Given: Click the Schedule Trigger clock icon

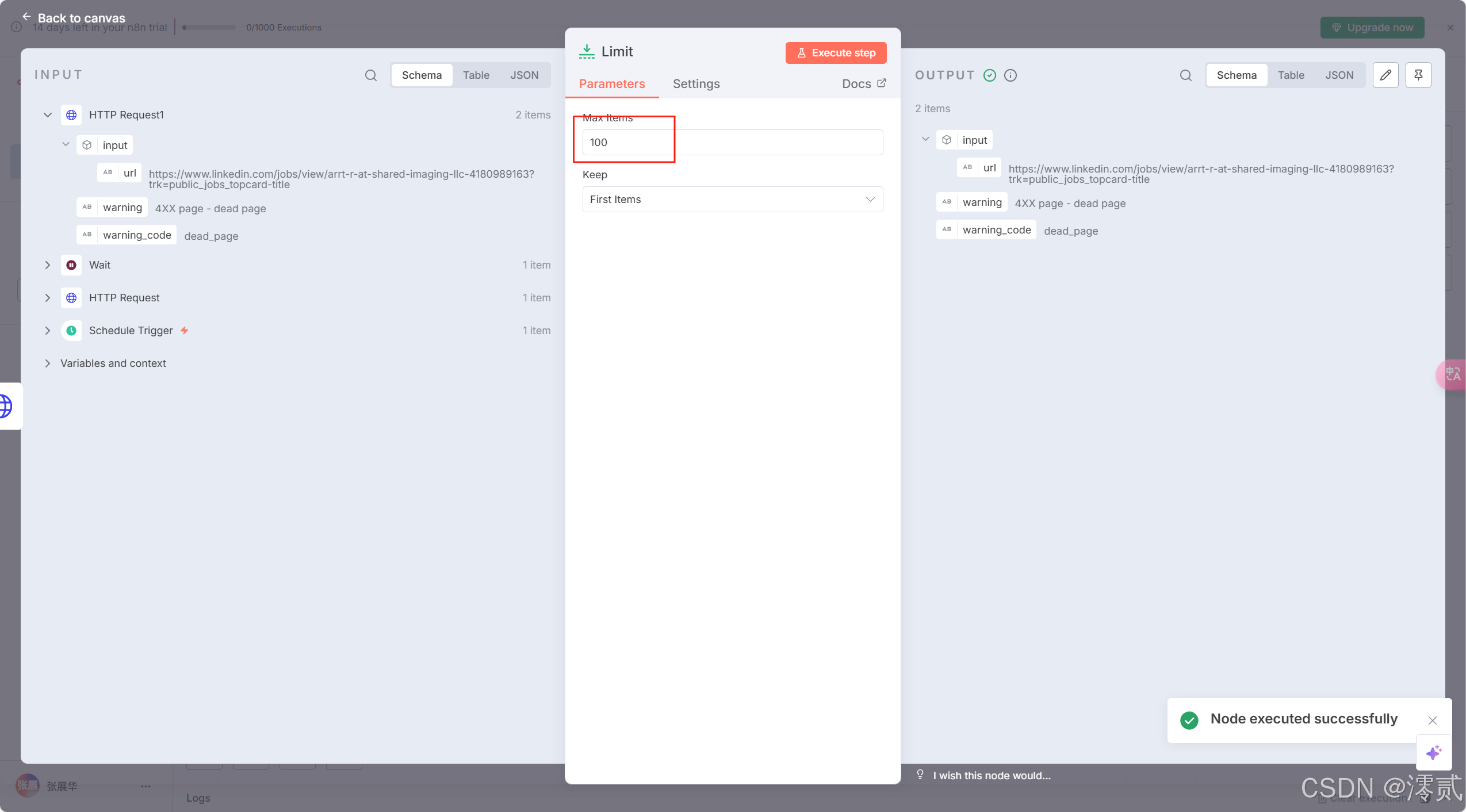Looking at the screenshot, I should [71, 331].
